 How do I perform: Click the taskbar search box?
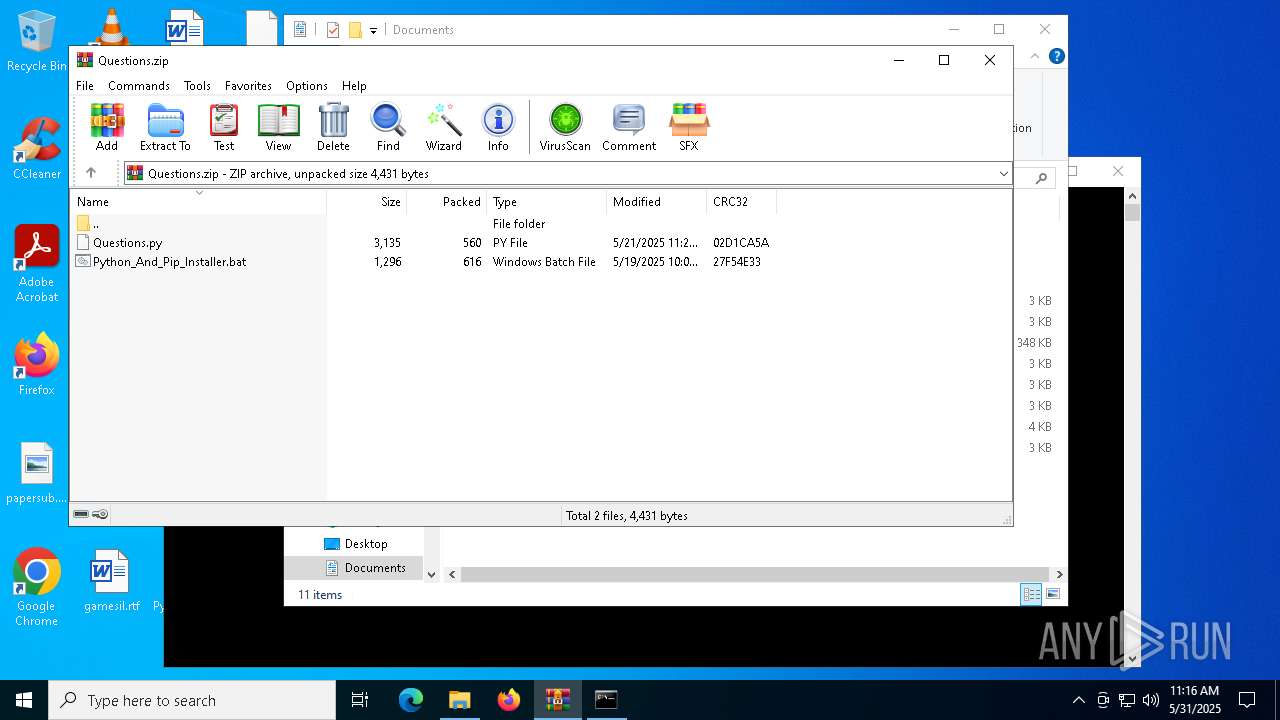pyautogui.click(x=192, y=700)
